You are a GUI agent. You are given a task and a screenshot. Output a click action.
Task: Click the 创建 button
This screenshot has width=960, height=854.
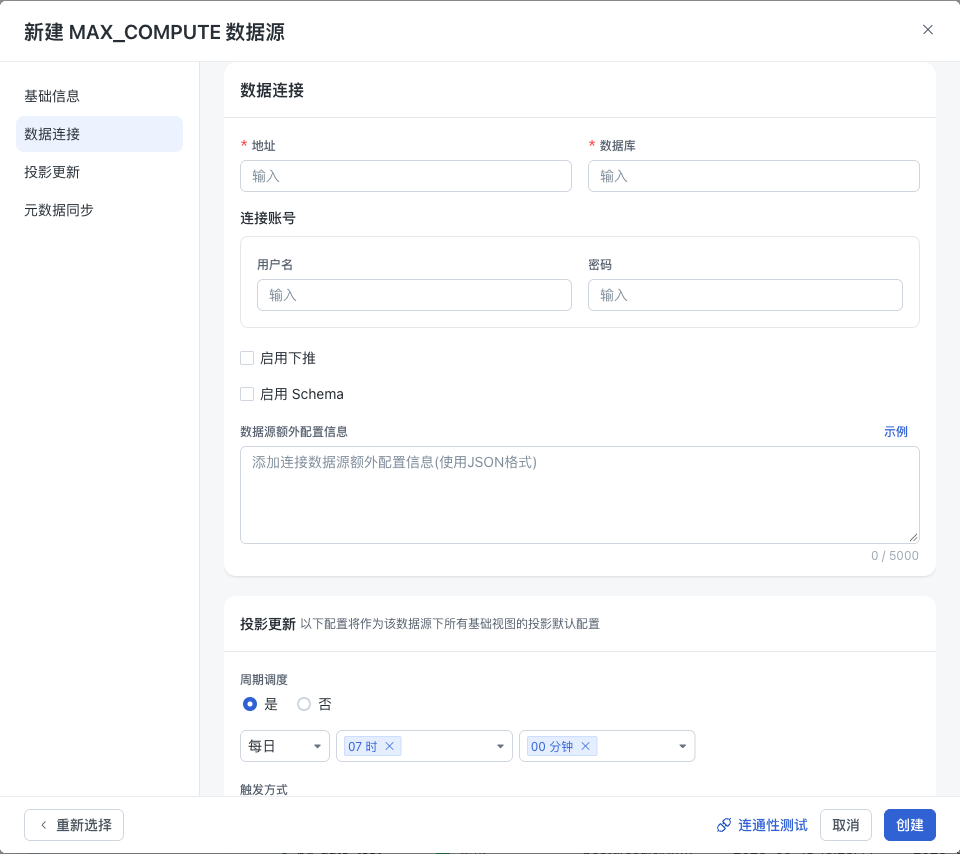click(910, 825)
